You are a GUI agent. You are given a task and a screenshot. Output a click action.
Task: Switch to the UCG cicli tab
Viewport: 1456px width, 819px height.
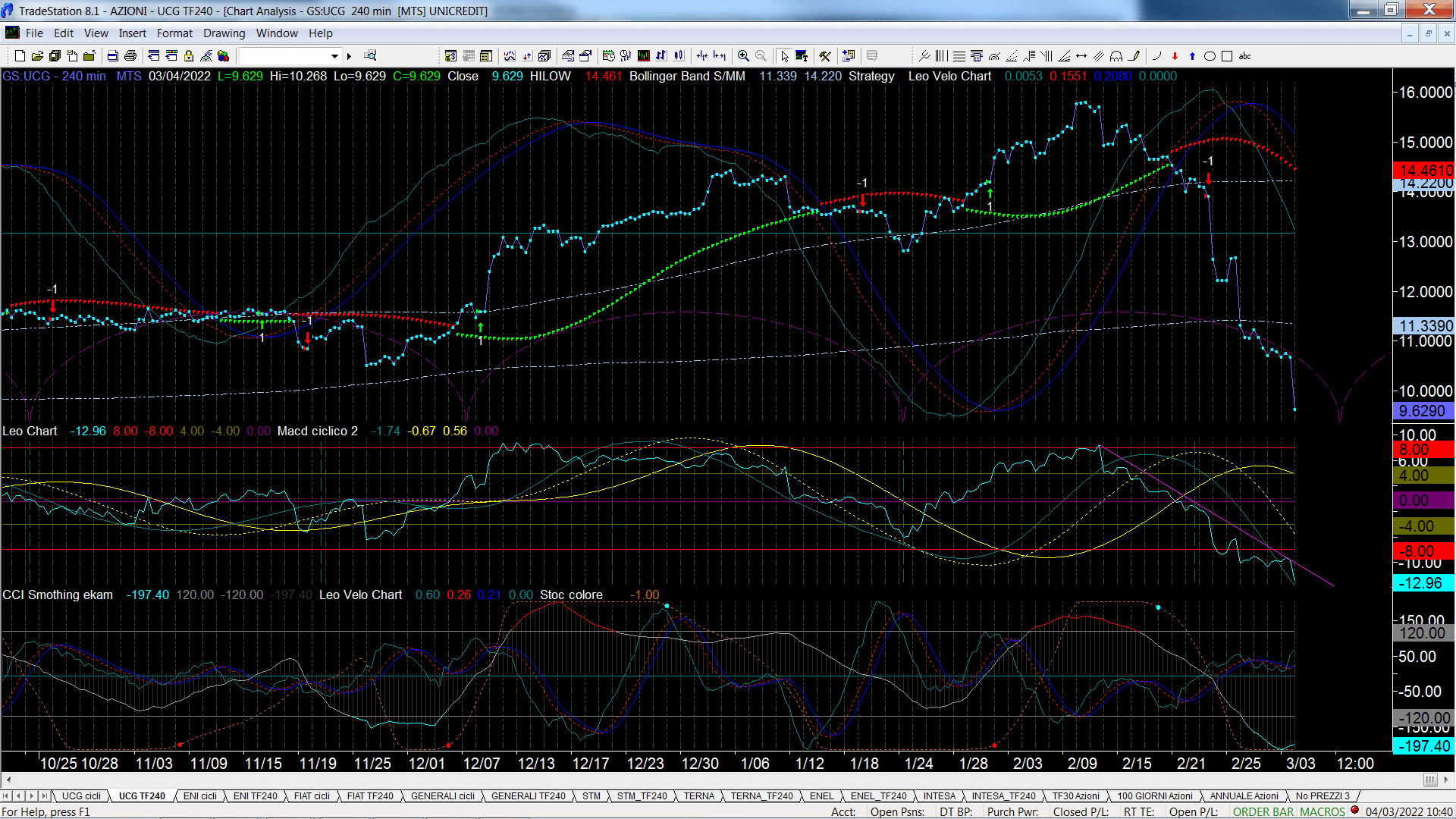[x=81, y=795]
